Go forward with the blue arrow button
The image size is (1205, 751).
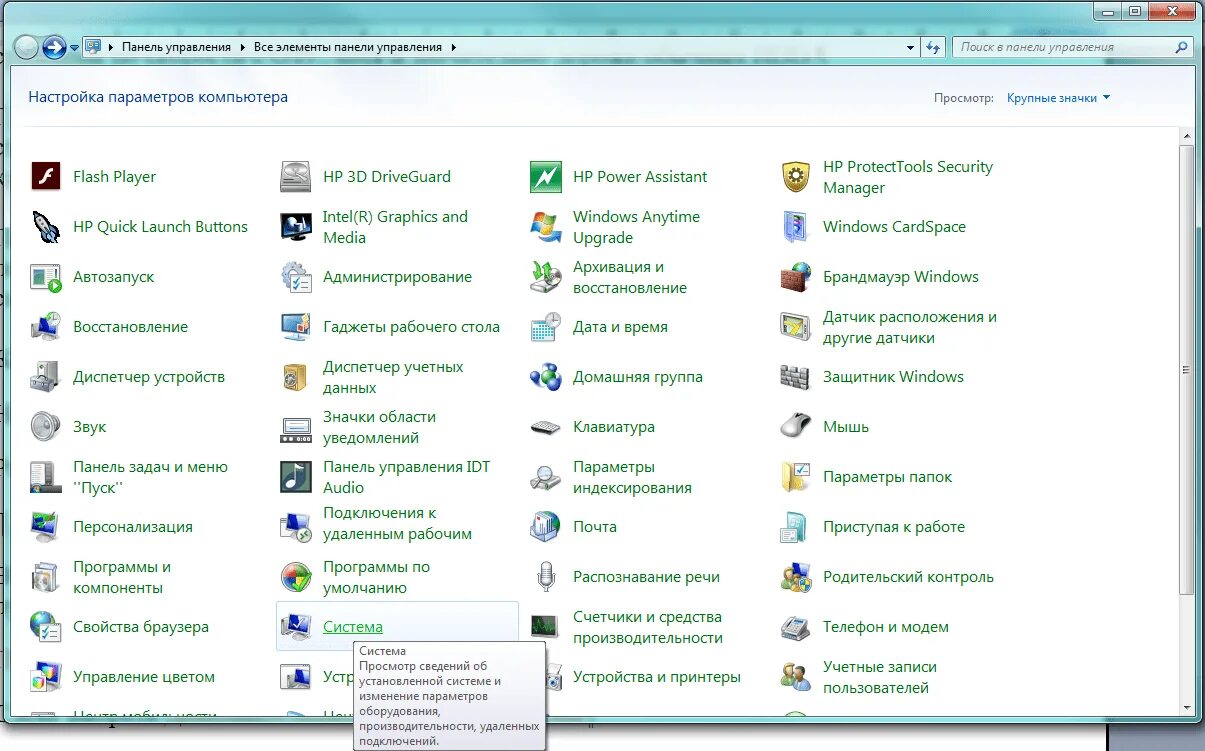point(54,47)
